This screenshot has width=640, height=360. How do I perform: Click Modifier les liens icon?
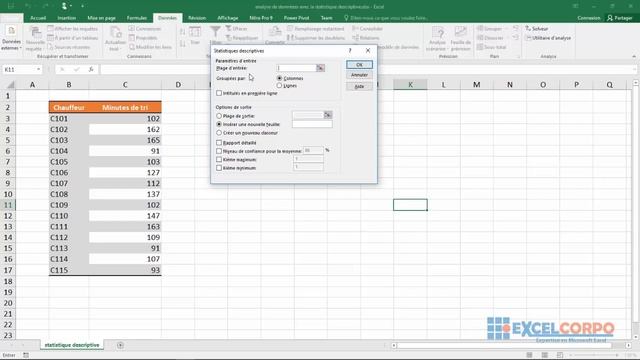[x=131, y=47]
